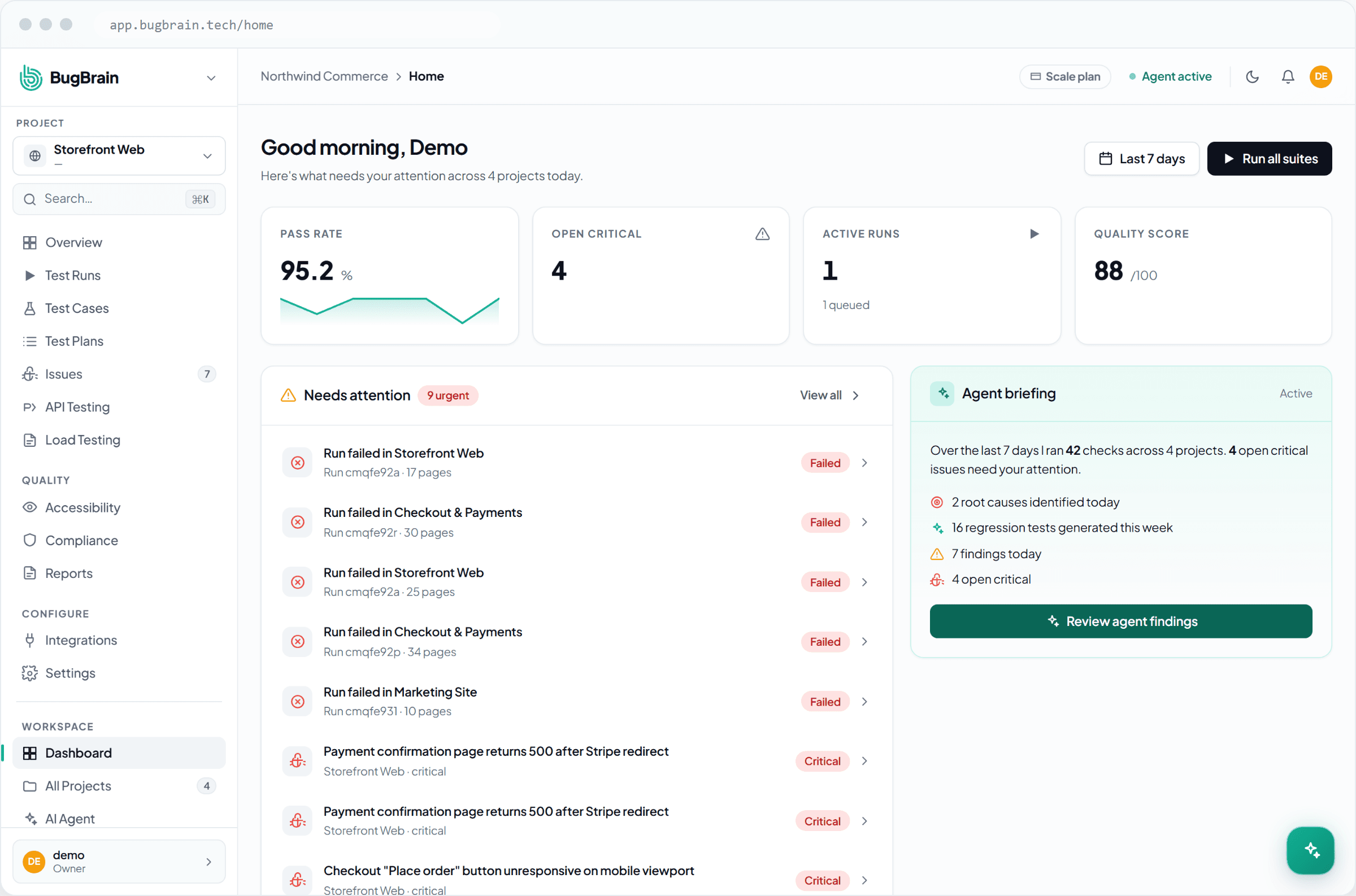Click the Active Runs play icon
The width and height of the screenshot is (1356, 896).
[x=1035, y=234]
